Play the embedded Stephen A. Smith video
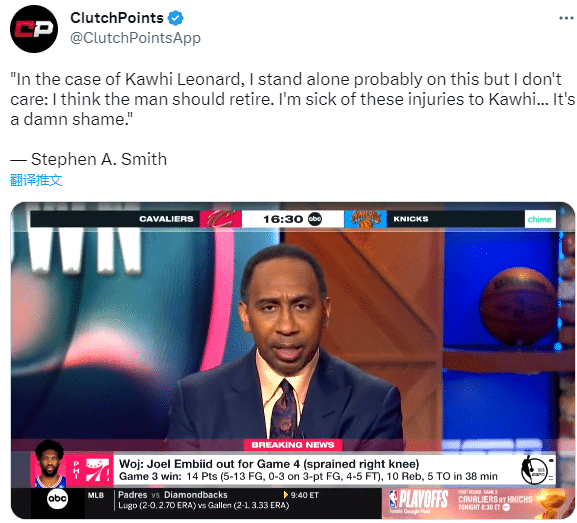The height and width of the screenshot is (523, 577). pyautogui.click(x=293, y=360)
